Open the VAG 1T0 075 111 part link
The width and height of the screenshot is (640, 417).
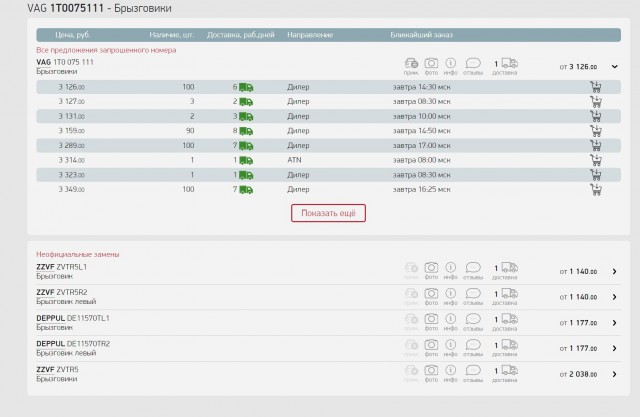(65, 62)
